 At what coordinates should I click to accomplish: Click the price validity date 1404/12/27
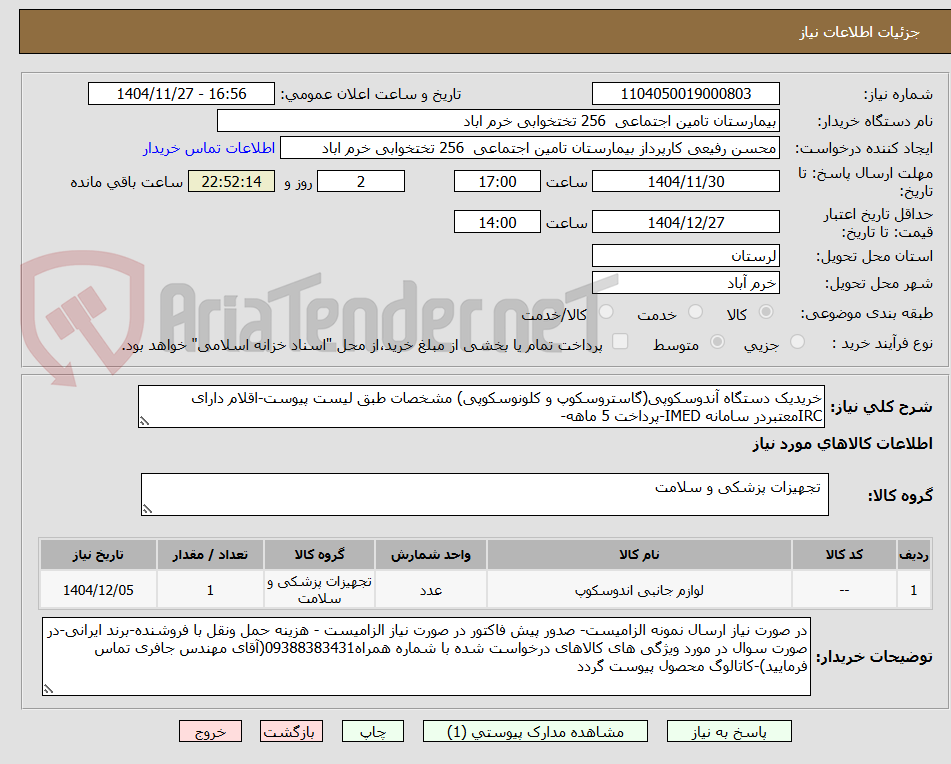pos(685,222)
